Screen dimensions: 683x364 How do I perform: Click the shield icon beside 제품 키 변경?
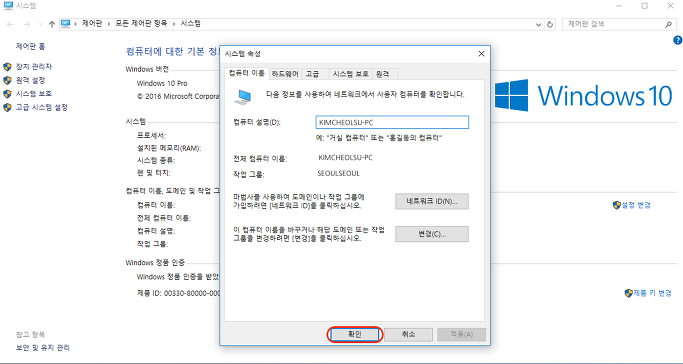pyautogui.click(x=628, y=293)
